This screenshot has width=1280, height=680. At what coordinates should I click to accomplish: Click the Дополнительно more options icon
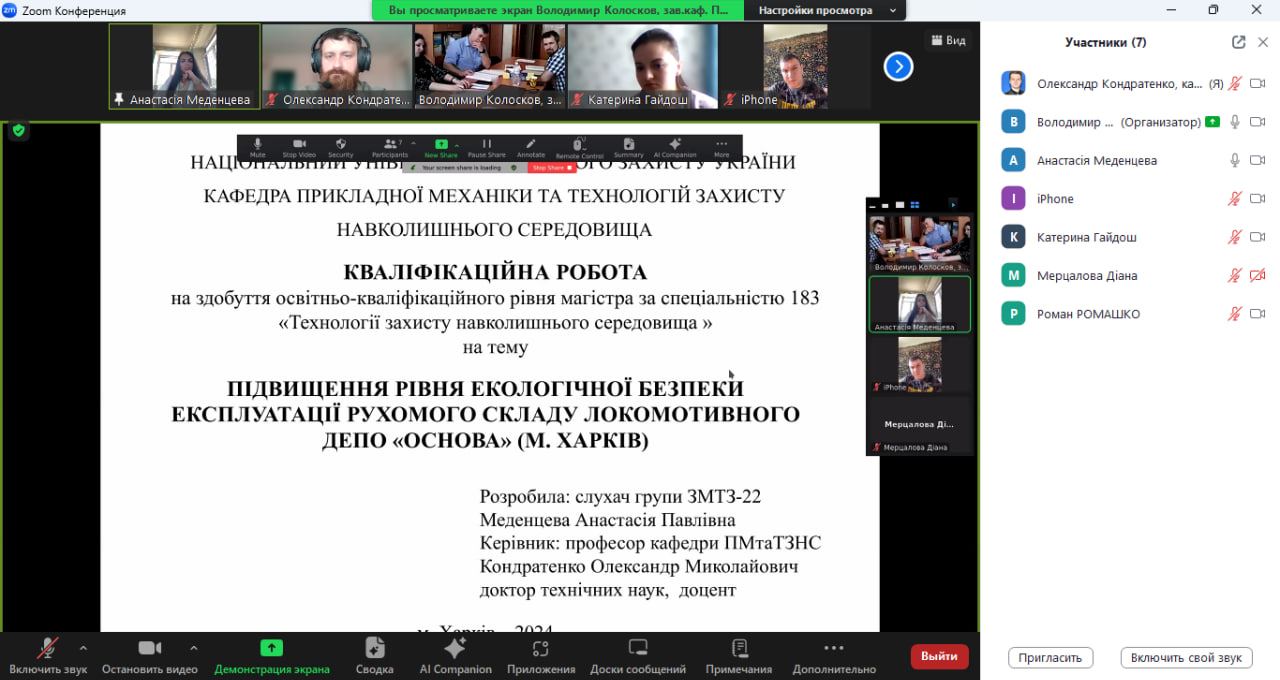834,648
